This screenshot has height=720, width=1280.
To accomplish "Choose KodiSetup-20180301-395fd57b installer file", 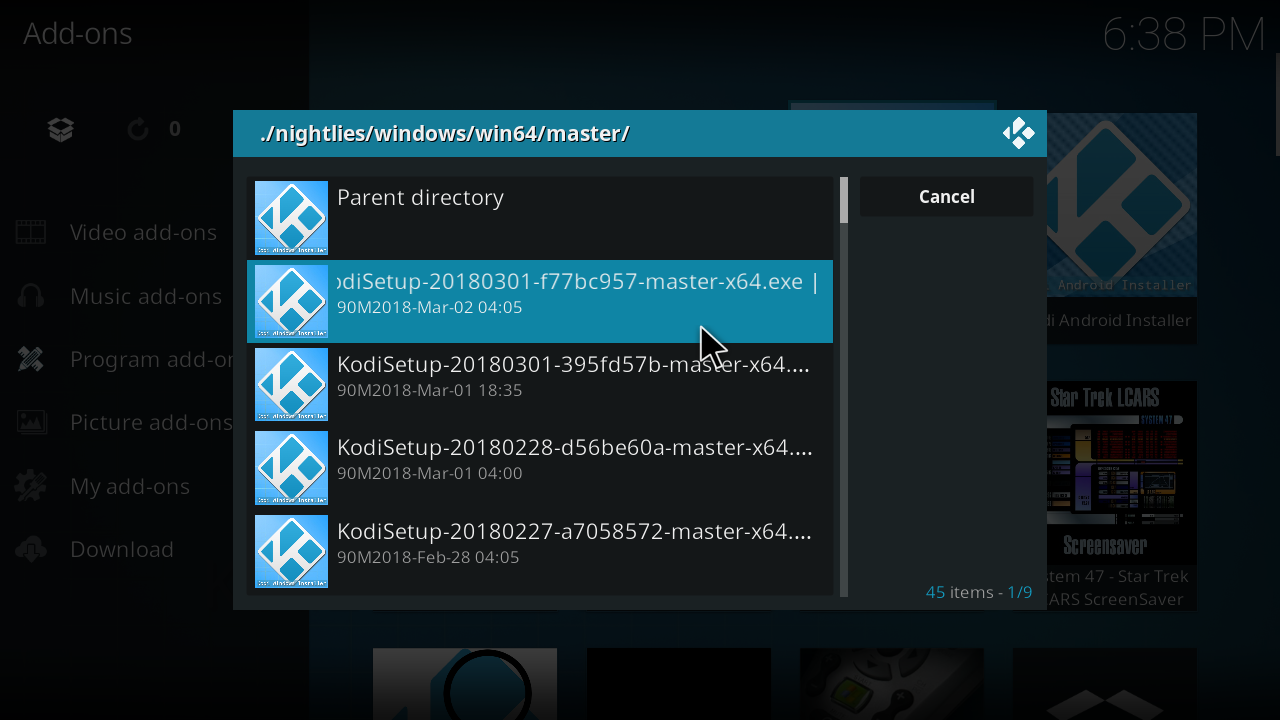I will click(540, 385).
